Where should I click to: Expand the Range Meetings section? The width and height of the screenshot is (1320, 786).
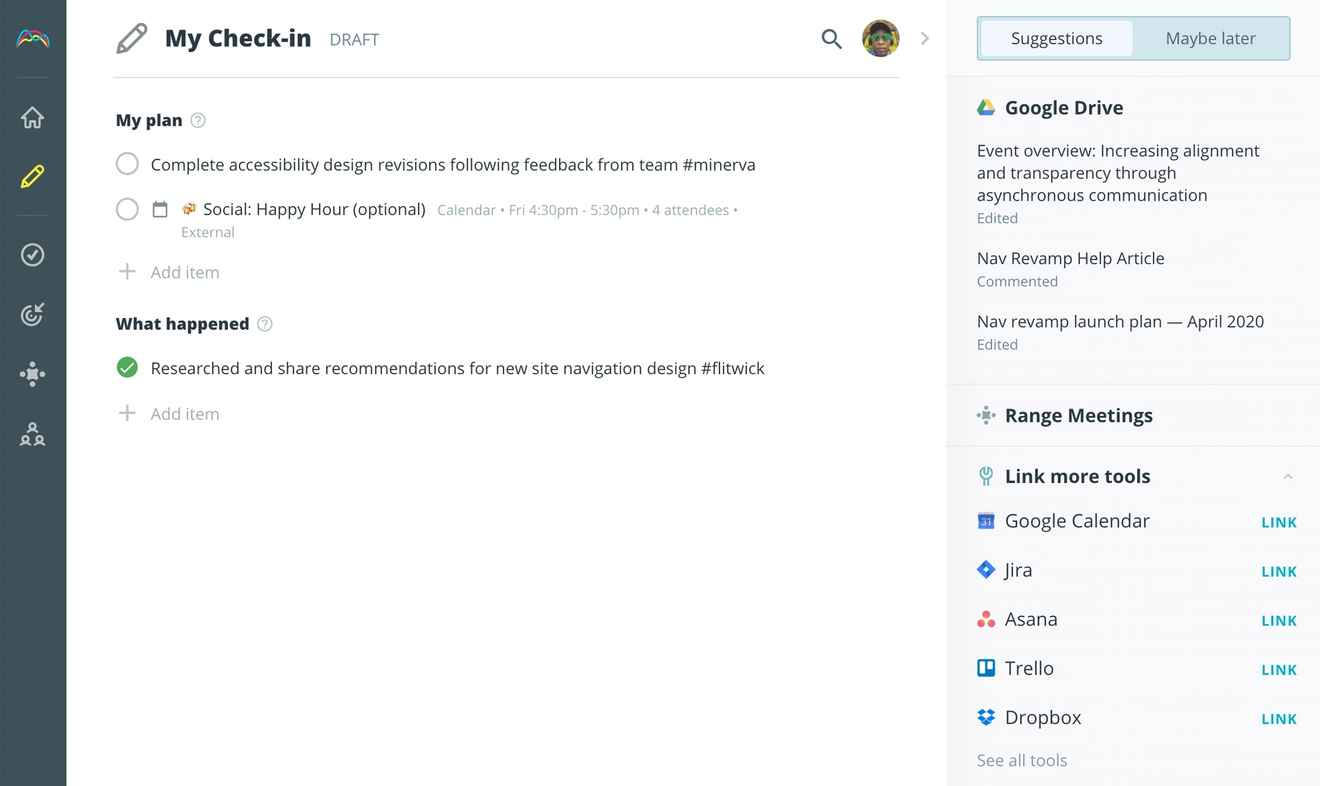click(1078, 415)
